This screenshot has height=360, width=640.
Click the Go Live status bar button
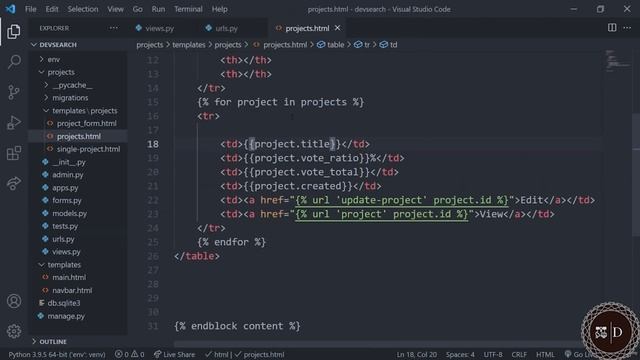click(x=579, y=354)
